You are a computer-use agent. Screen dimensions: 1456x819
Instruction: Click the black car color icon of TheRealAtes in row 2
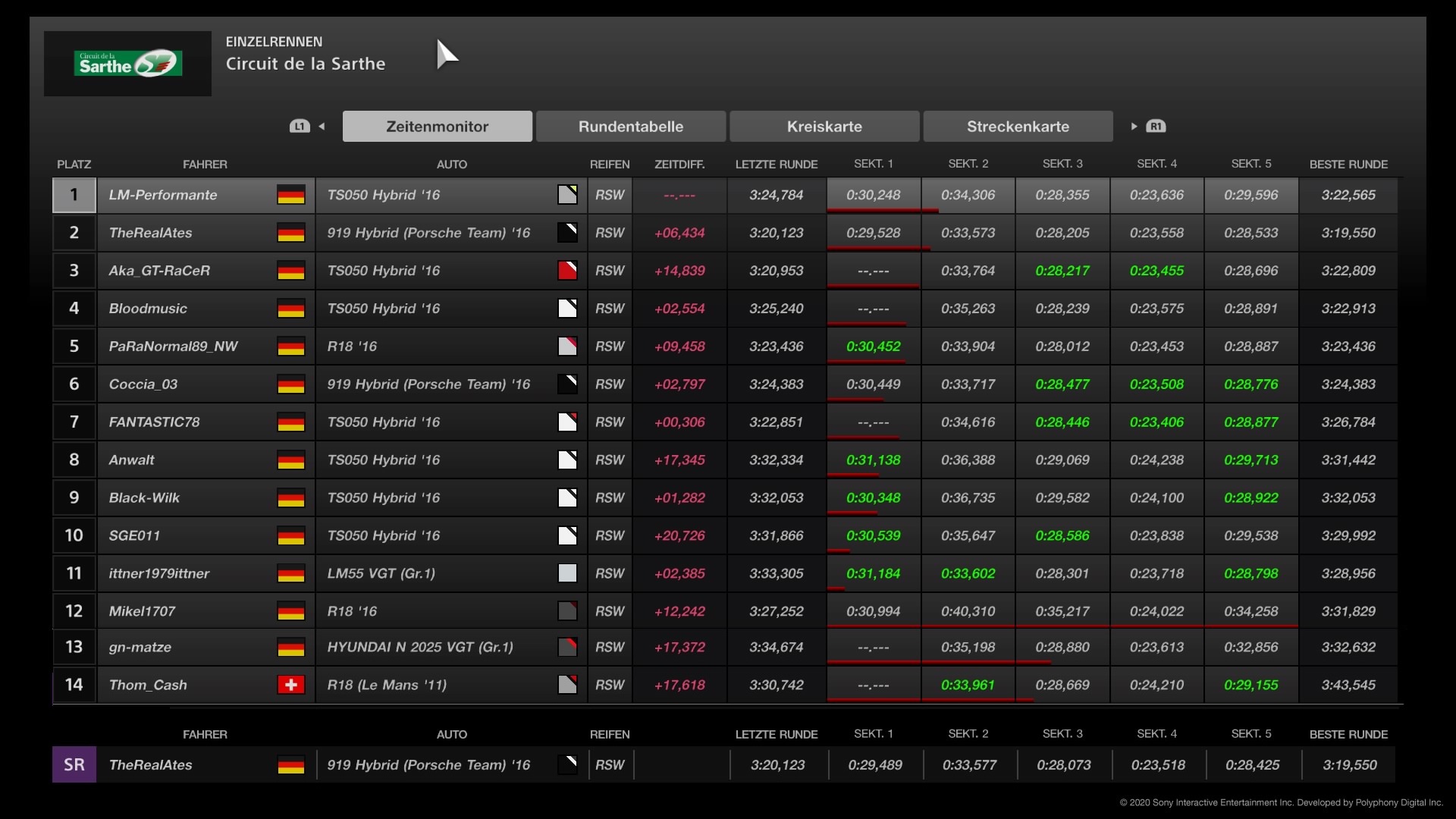(567, 233)
